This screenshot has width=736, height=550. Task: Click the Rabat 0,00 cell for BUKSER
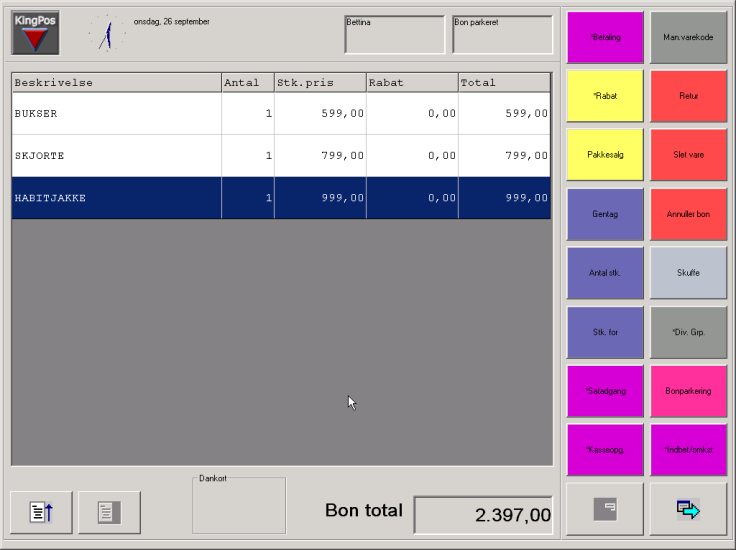coord(412,114)
